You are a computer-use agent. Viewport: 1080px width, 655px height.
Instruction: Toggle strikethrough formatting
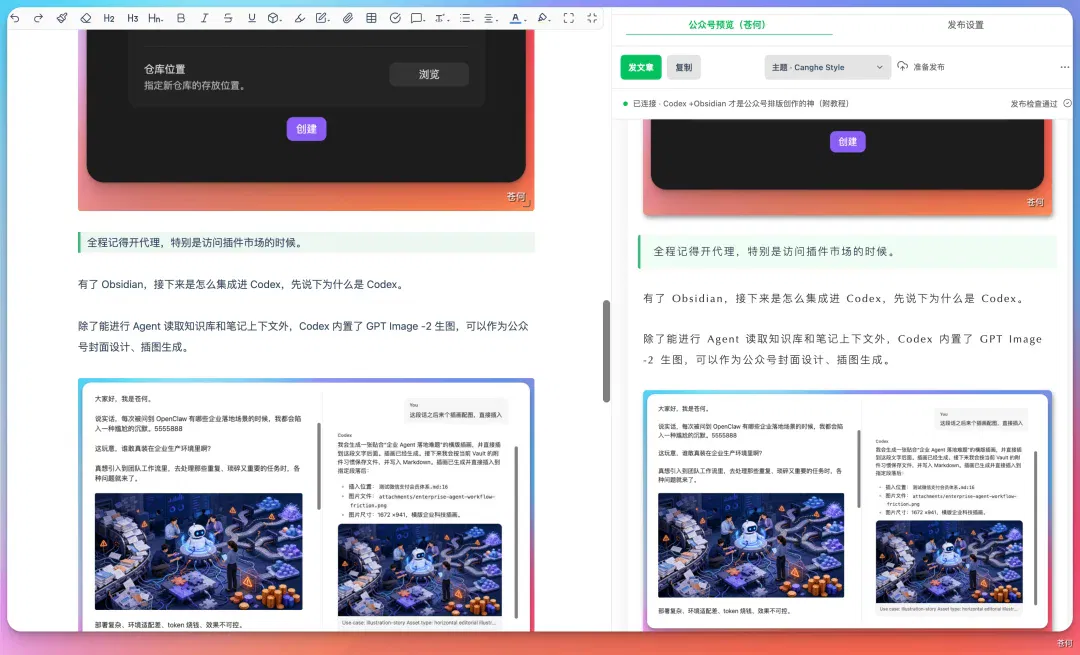point(228,18)
